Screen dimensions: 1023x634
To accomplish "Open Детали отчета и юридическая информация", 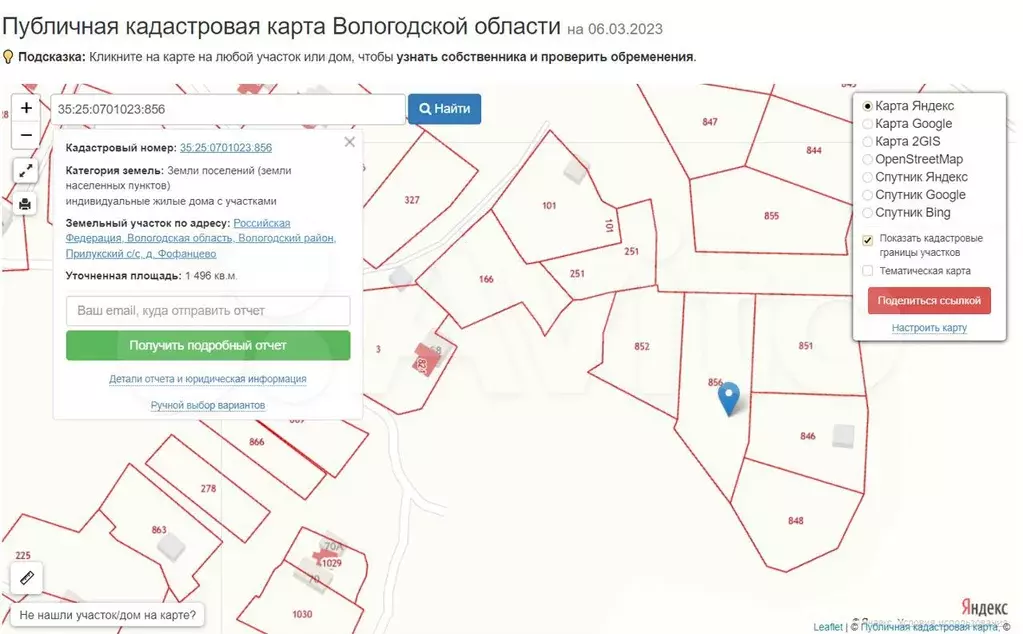I will tap(208, 379).
